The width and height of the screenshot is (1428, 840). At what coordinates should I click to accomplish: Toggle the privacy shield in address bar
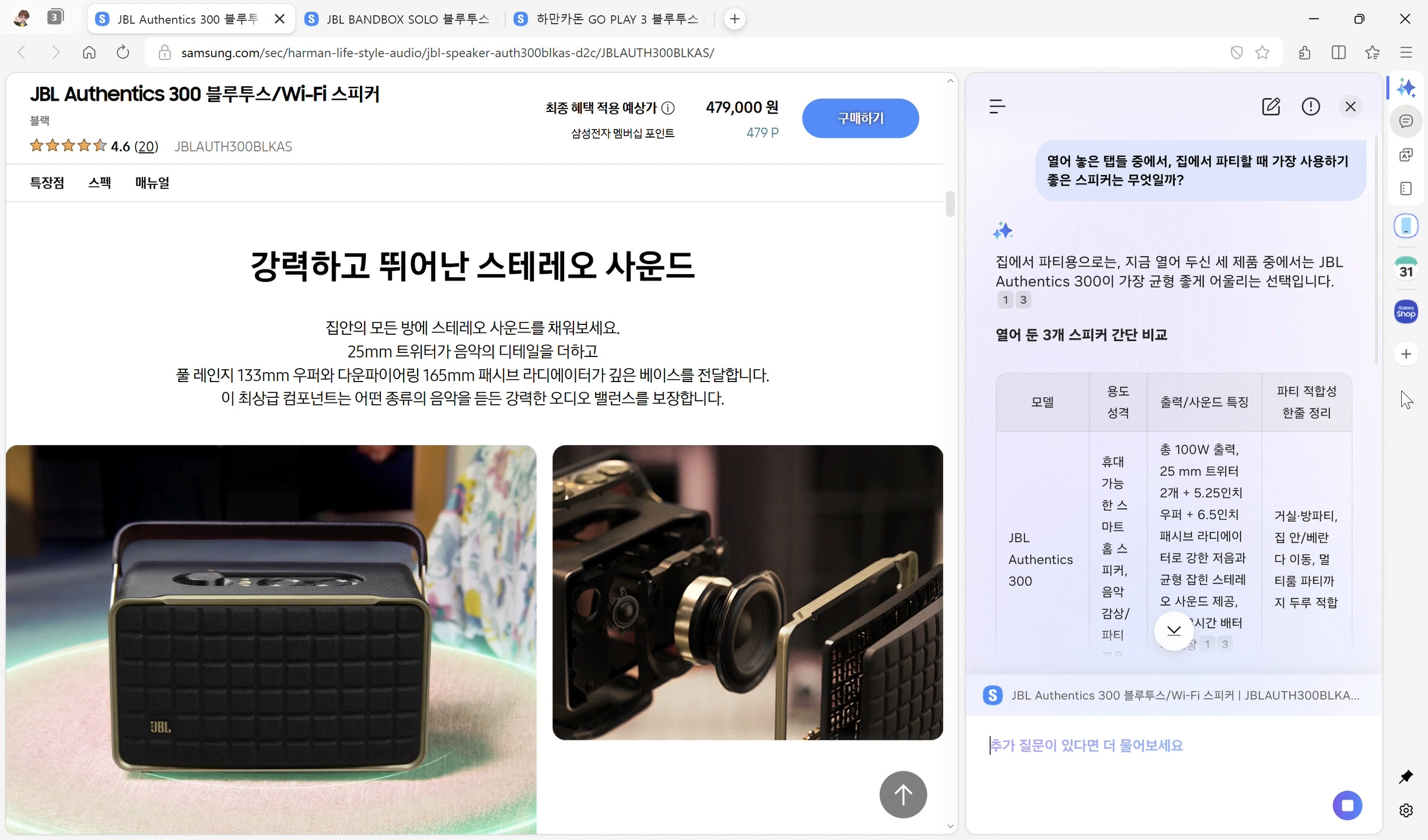pos(1236,52)
